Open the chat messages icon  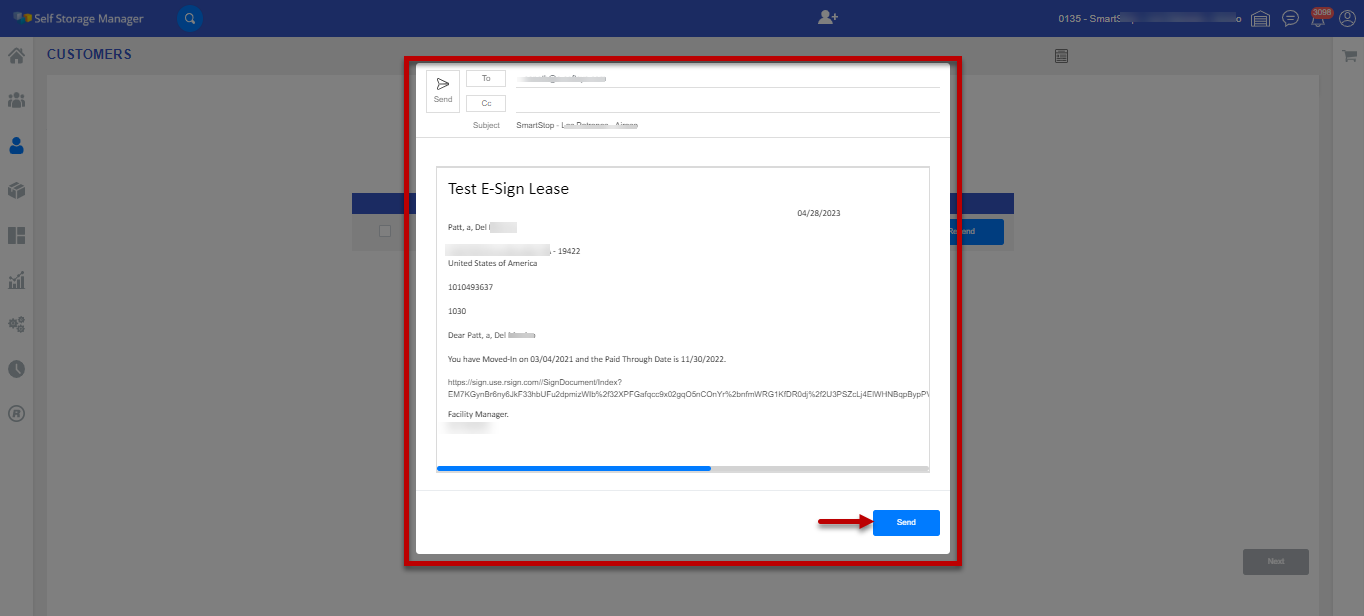(x=1291, y=18)
